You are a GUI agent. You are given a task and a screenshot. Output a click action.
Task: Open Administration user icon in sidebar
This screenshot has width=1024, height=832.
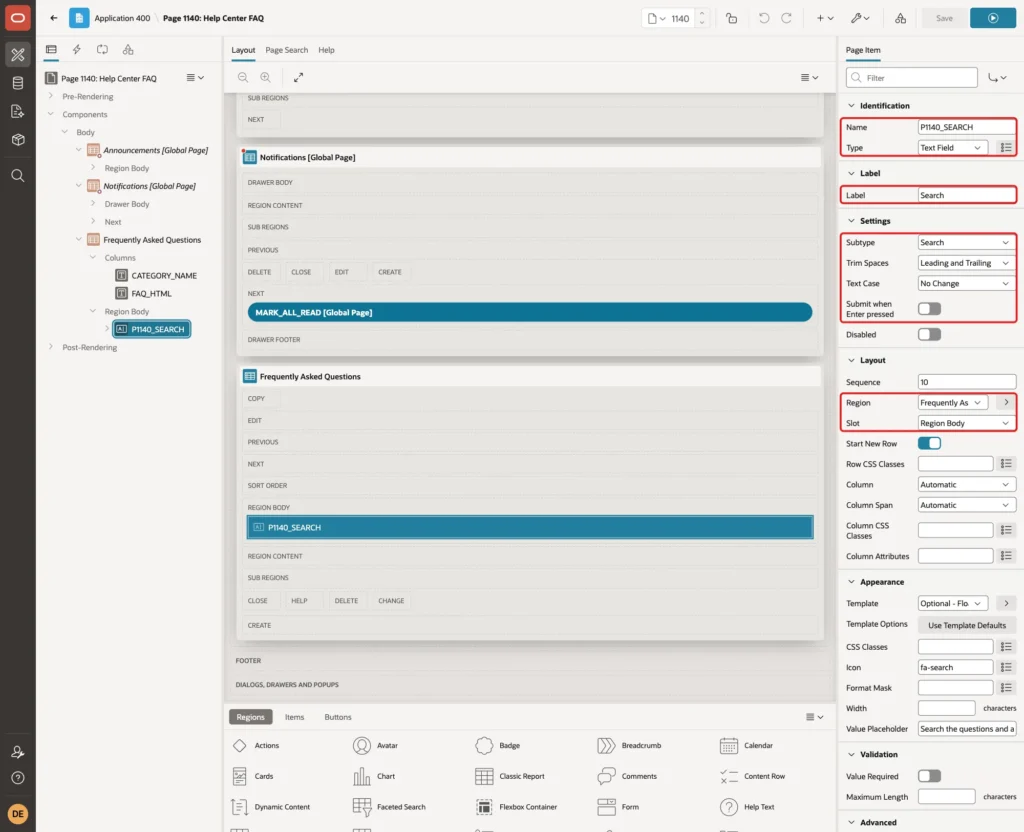click(18, 752)
